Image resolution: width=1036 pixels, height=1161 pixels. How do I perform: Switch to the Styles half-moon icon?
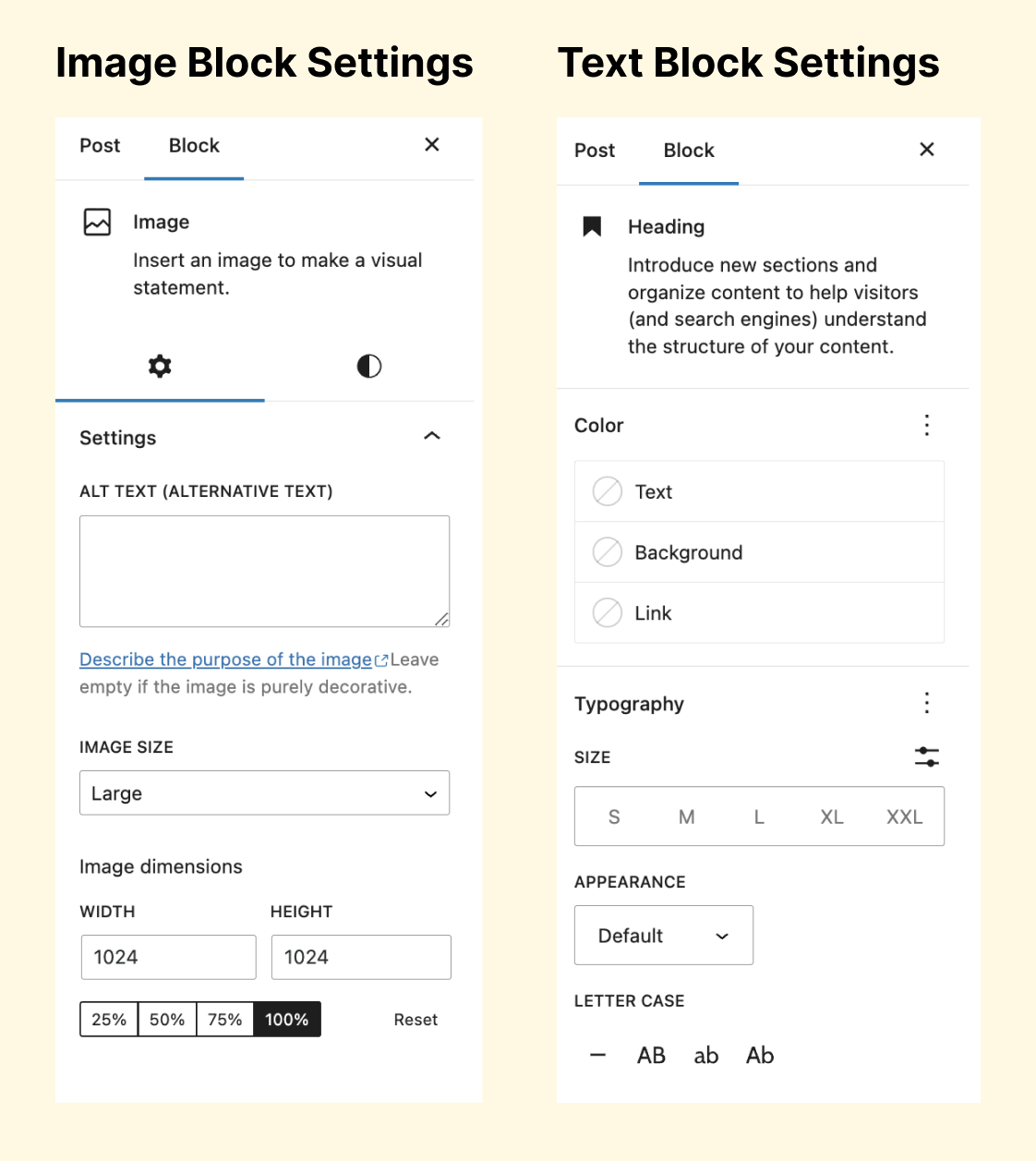[368, 366]
